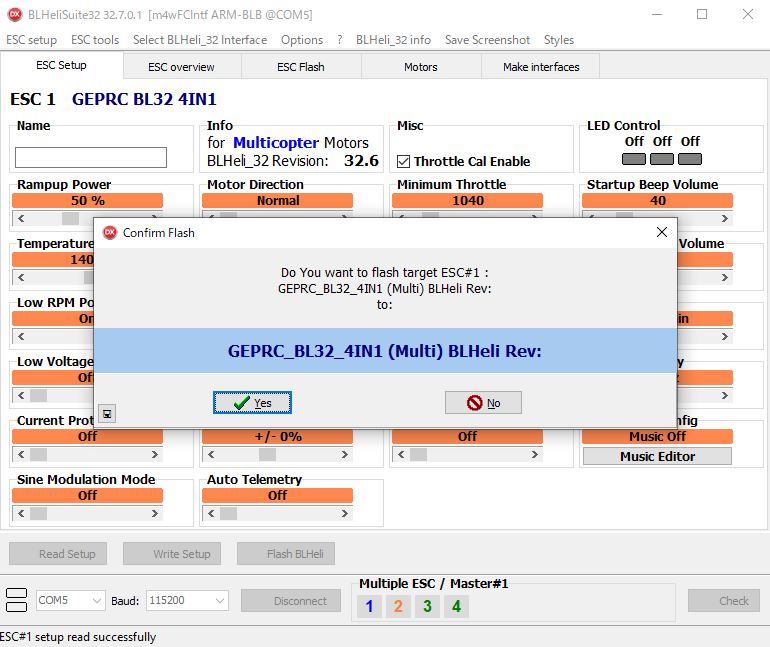Viewport: 770px width, 647px height.
Task: Click connection interface icon beside COM5
Action: tap(16, 600)
